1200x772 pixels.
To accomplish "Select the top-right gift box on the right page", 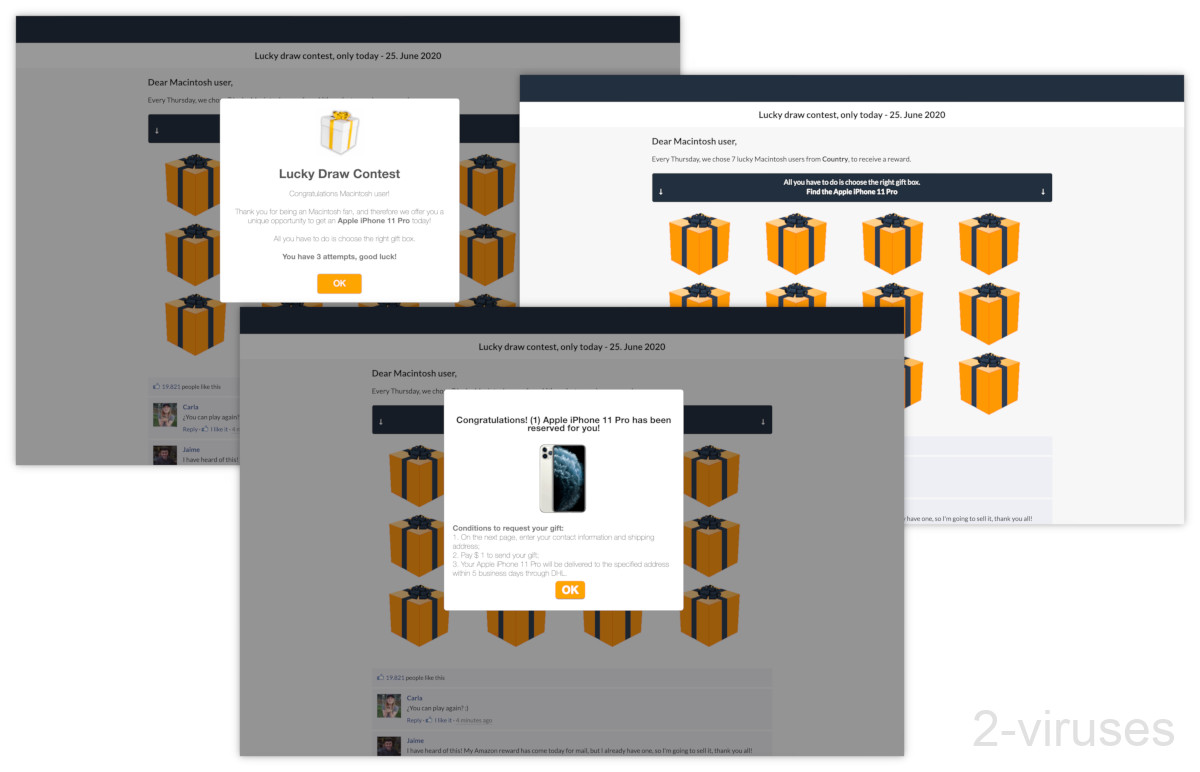I will pyautogui.click(x=988, y=243).
